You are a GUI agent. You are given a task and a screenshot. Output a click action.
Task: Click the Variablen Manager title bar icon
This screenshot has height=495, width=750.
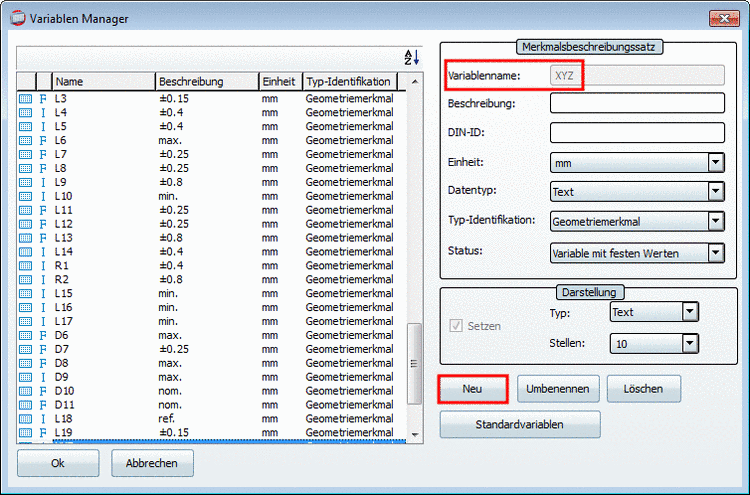tap(18, 18)
